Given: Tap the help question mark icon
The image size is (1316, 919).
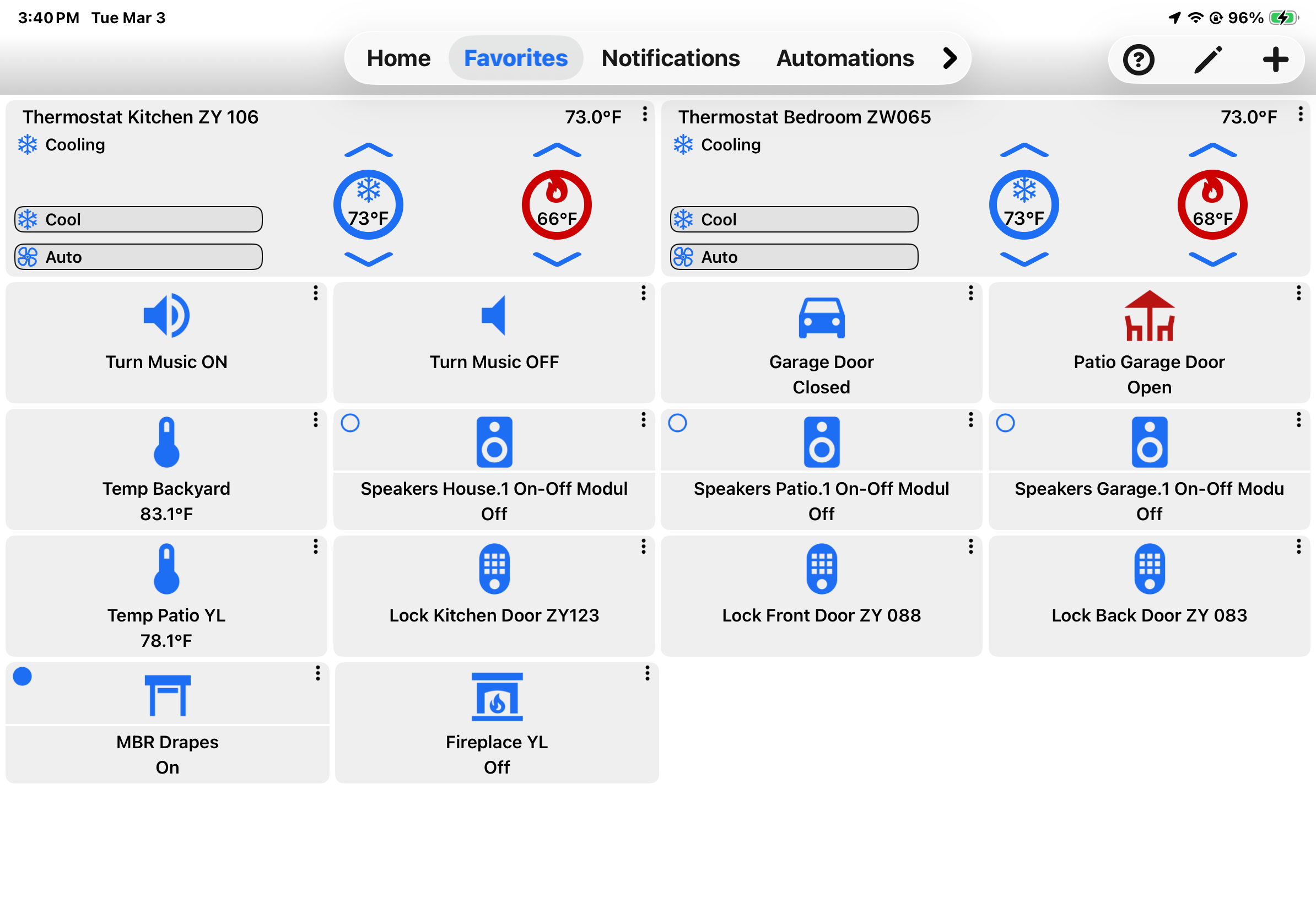Looking at the screenshot, I should 1139,60.
